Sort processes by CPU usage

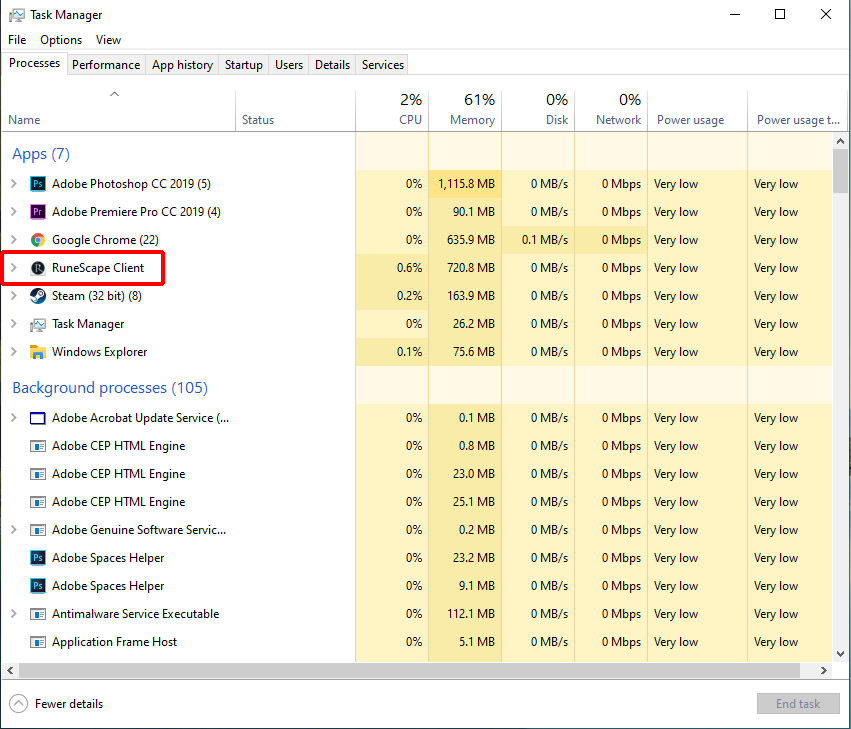392,111
